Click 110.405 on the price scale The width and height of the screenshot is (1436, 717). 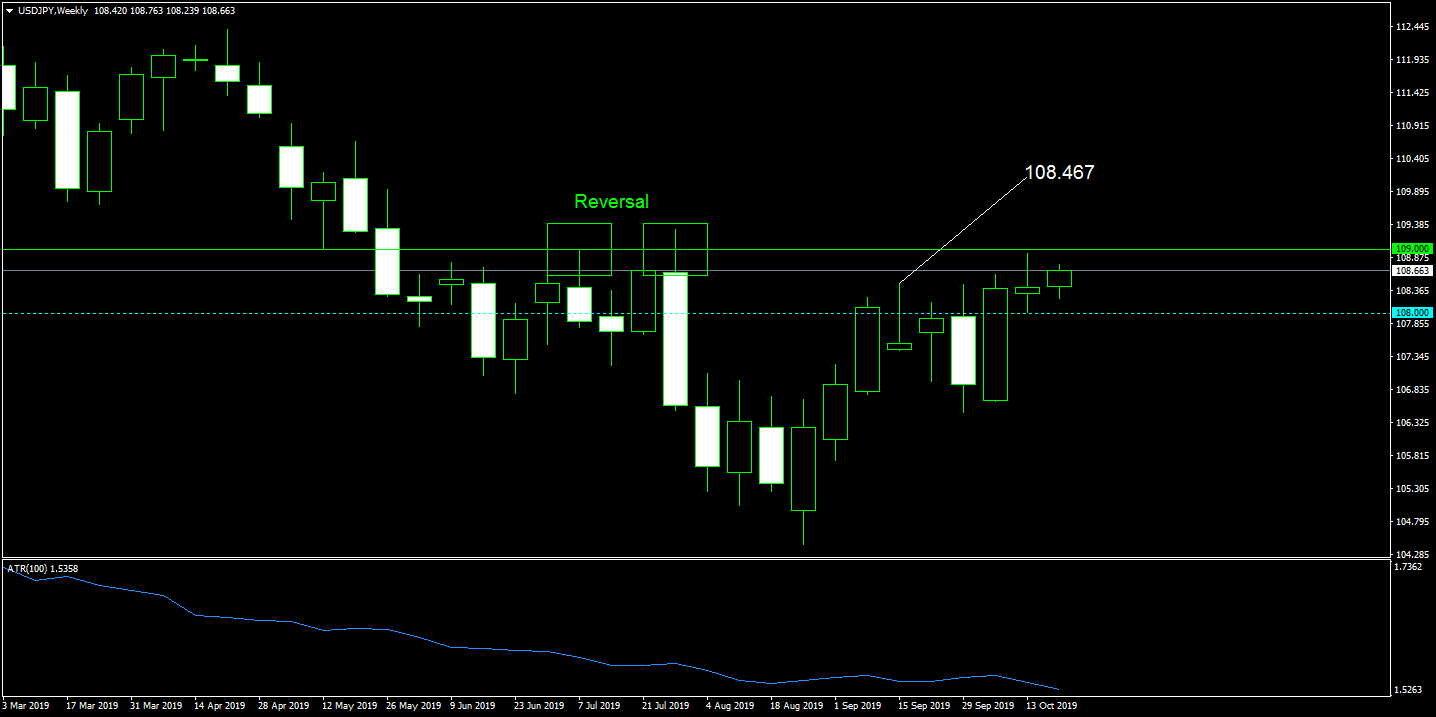point(1411,159)
